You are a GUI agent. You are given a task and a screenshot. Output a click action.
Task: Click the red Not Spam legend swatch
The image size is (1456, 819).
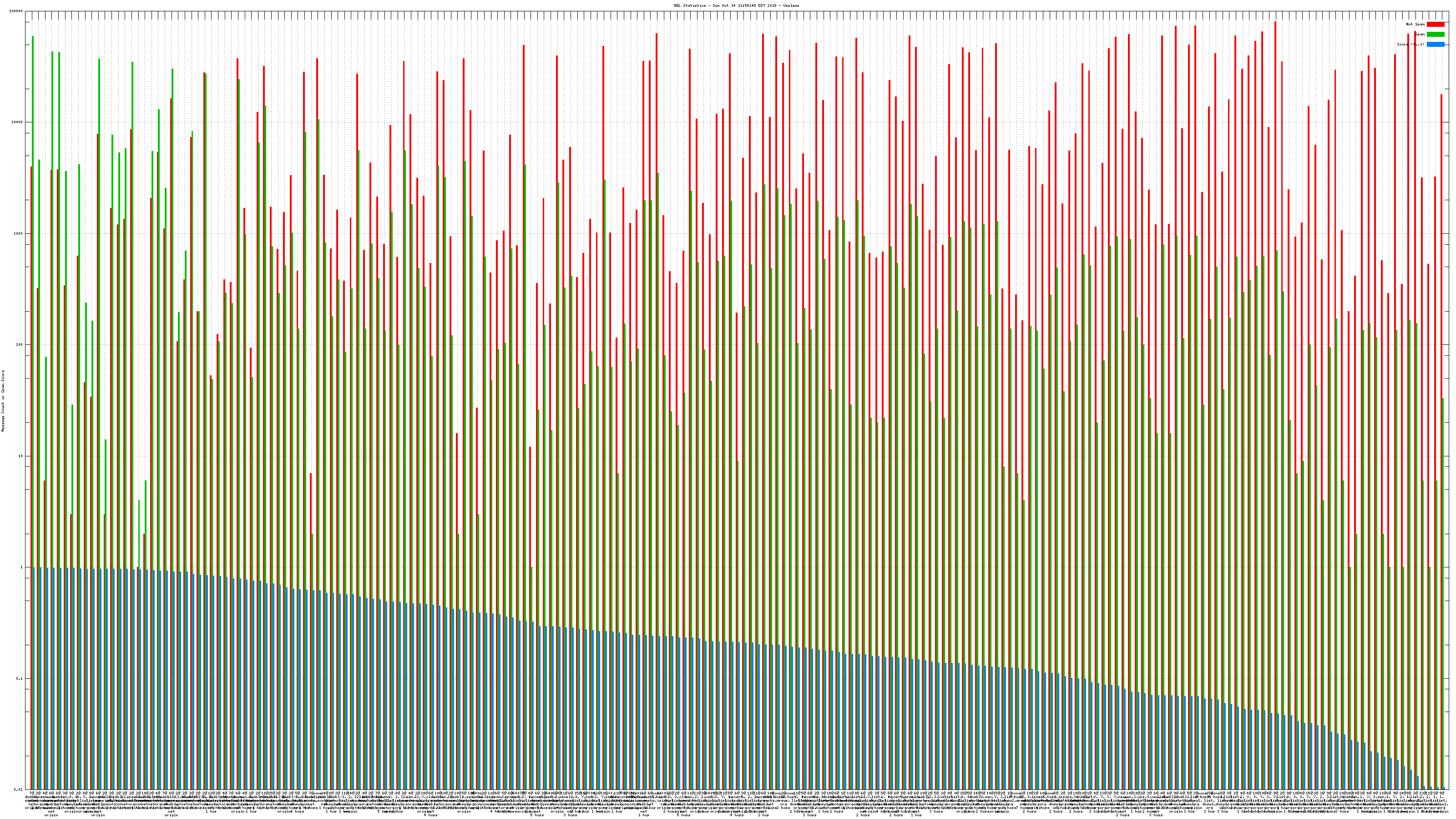pyautogui.click(x=1435, y=24)
